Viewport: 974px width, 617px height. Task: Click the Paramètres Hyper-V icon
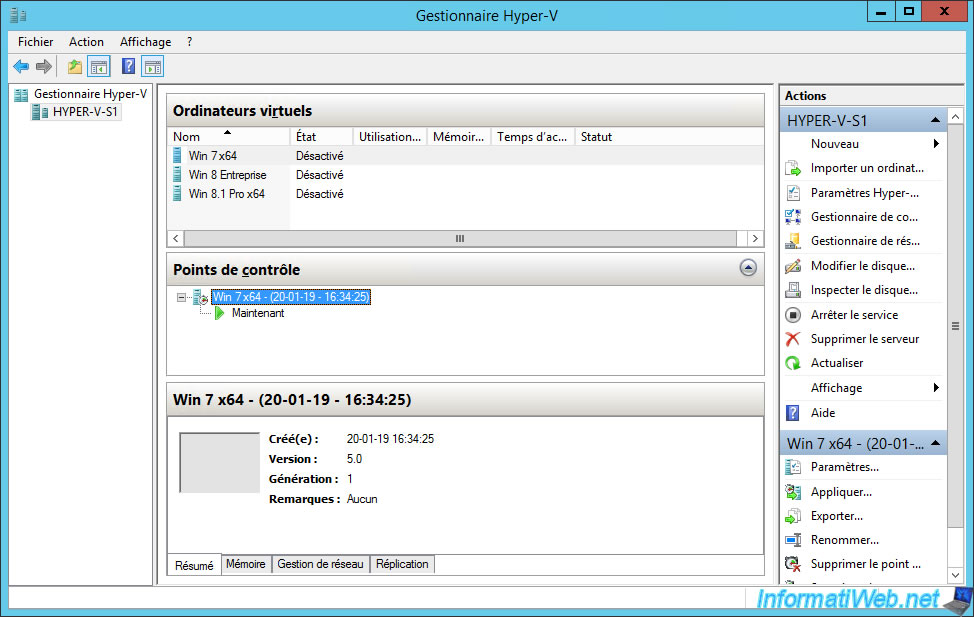tap(793, 193)
